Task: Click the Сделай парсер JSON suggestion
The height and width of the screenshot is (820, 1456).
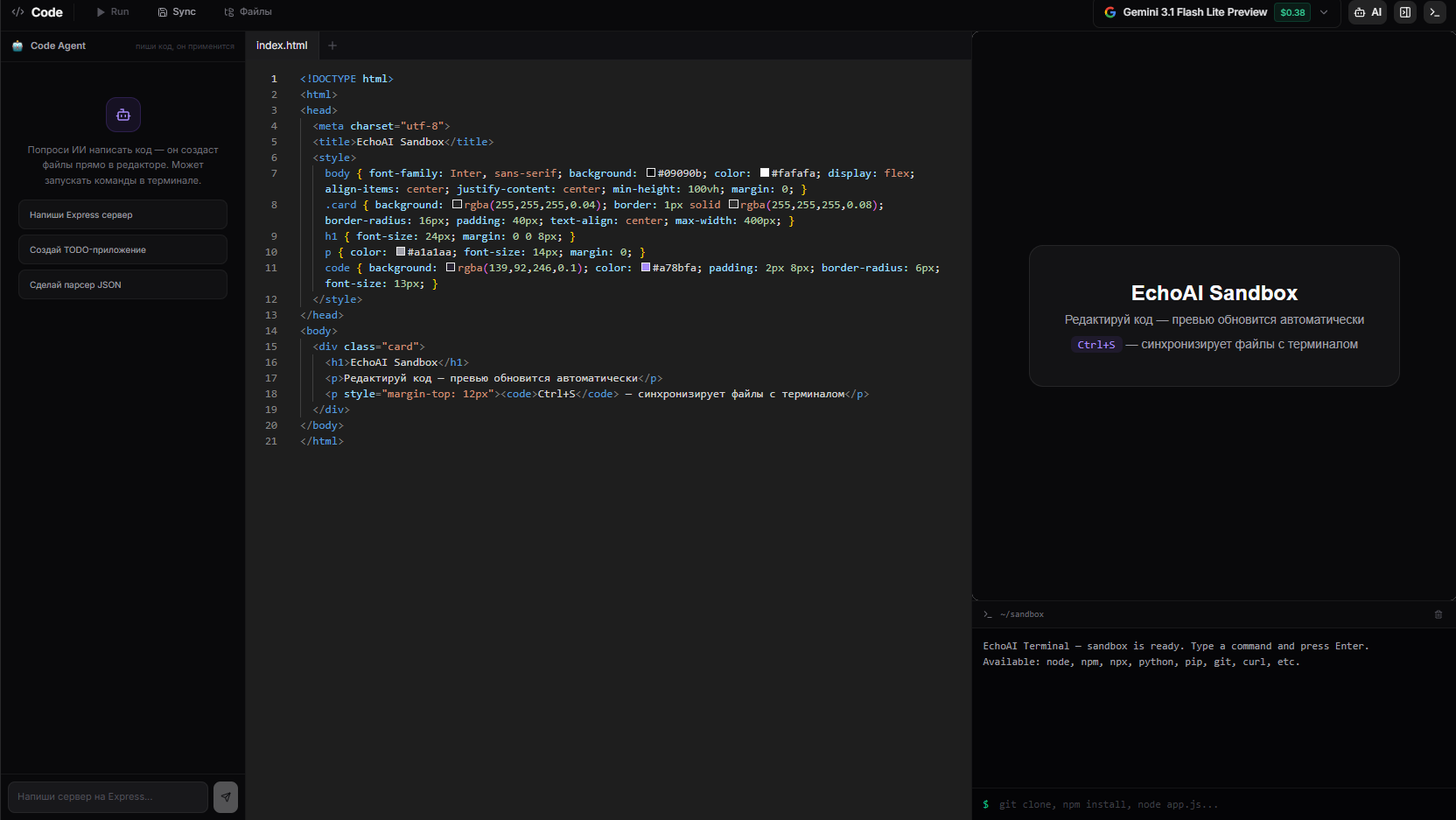Action: 122,284
